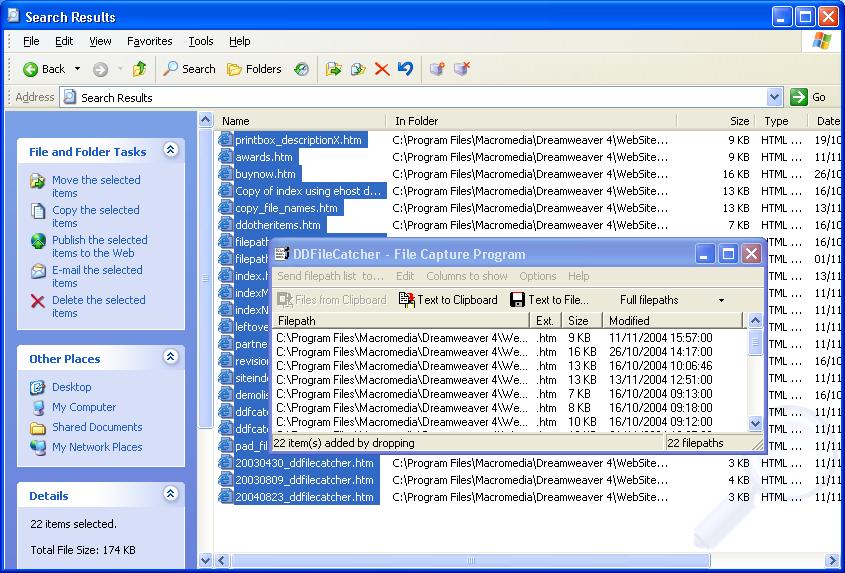The image size is (845, 573).
Task: Collapse the Details panel
Action: pos(171,494)
